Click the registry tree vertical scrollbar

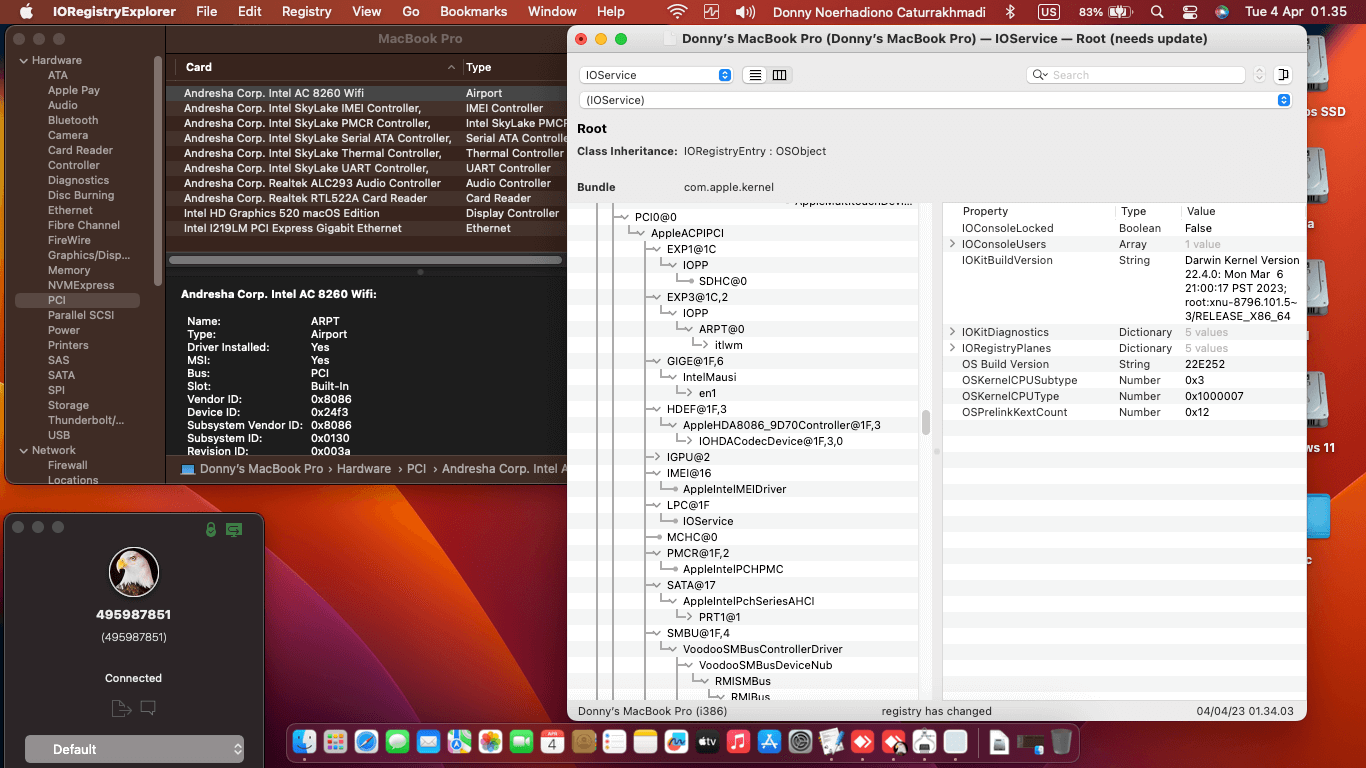(x=926, y=422)
